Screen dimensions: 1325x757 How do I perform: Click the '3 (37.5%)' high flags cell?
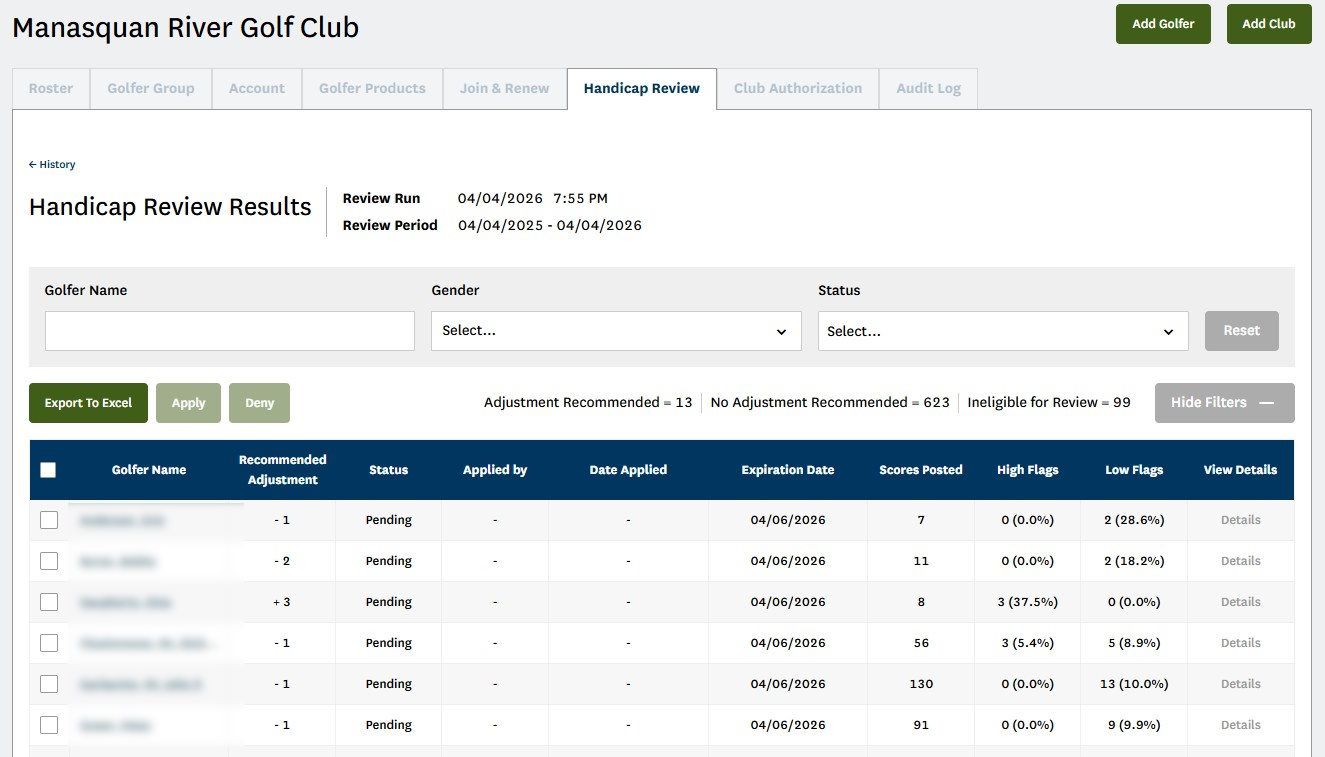pos(1028,602)
